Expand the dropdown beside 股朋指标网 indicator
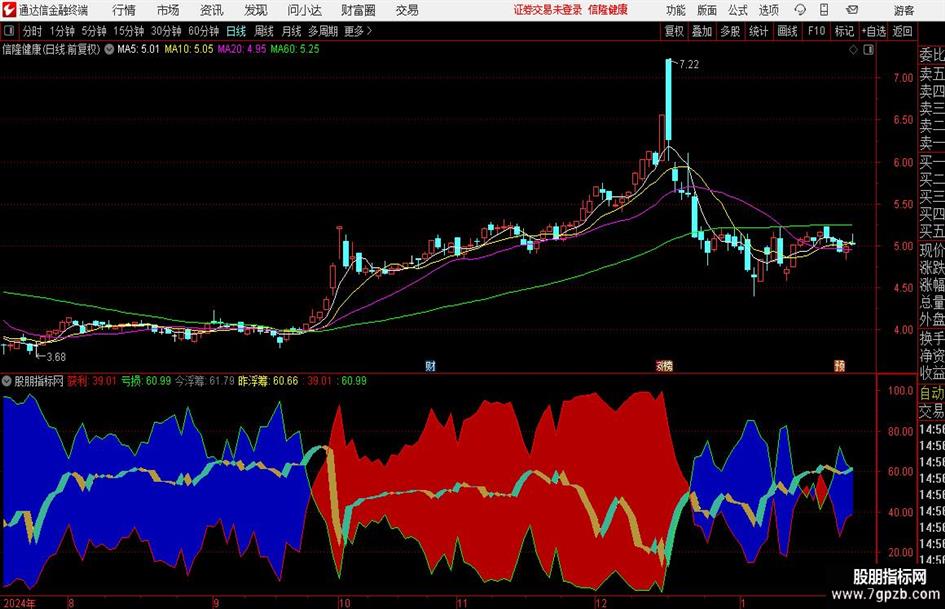The height and width of the screenshot is (609, 945). pyautogui.click(x=7, y=380)
